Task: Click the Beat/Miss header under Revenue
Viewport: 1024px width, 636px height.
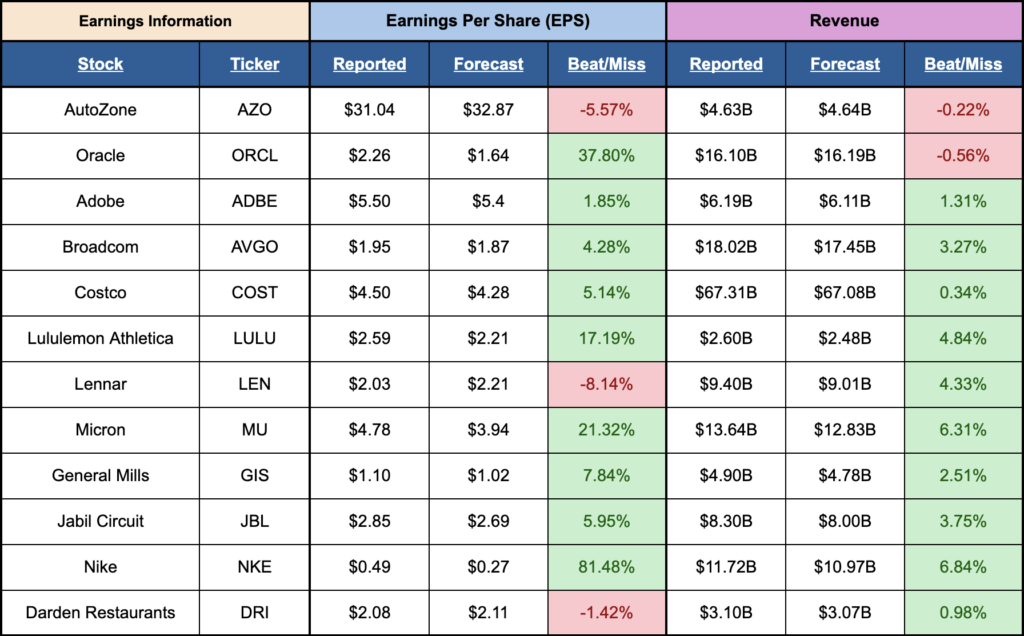Action: click(962, 64)
